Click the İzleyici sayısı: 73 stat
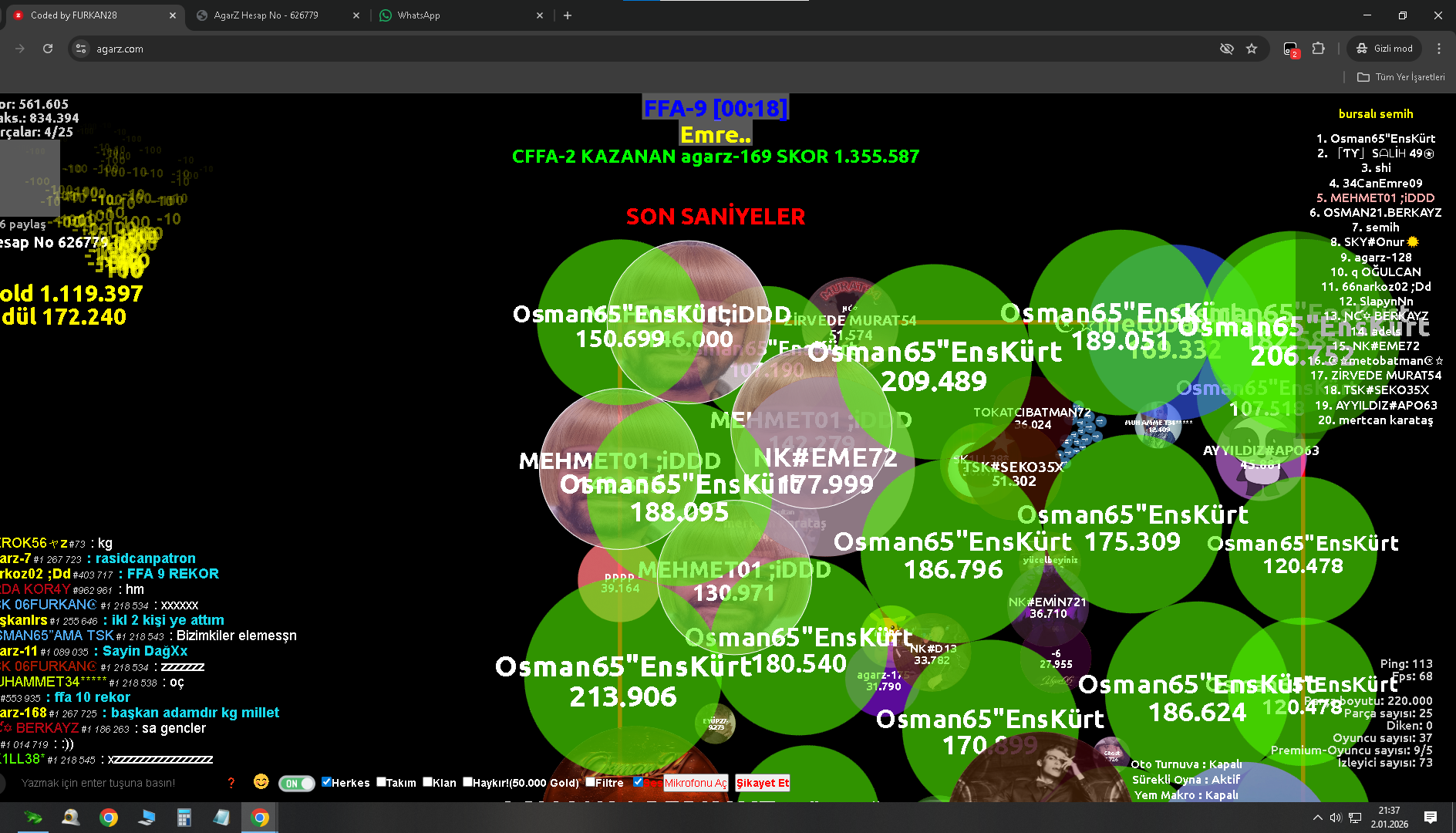Viewport: 1456px width, 833px height. [x=1385, y=763]
